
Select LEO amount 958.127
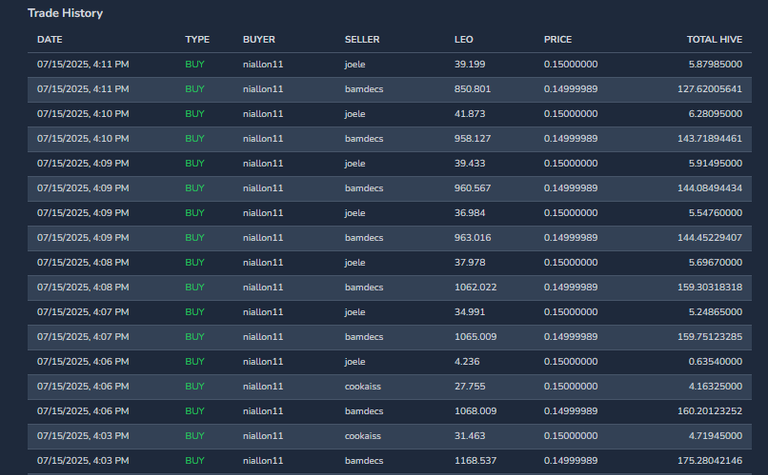473,139
